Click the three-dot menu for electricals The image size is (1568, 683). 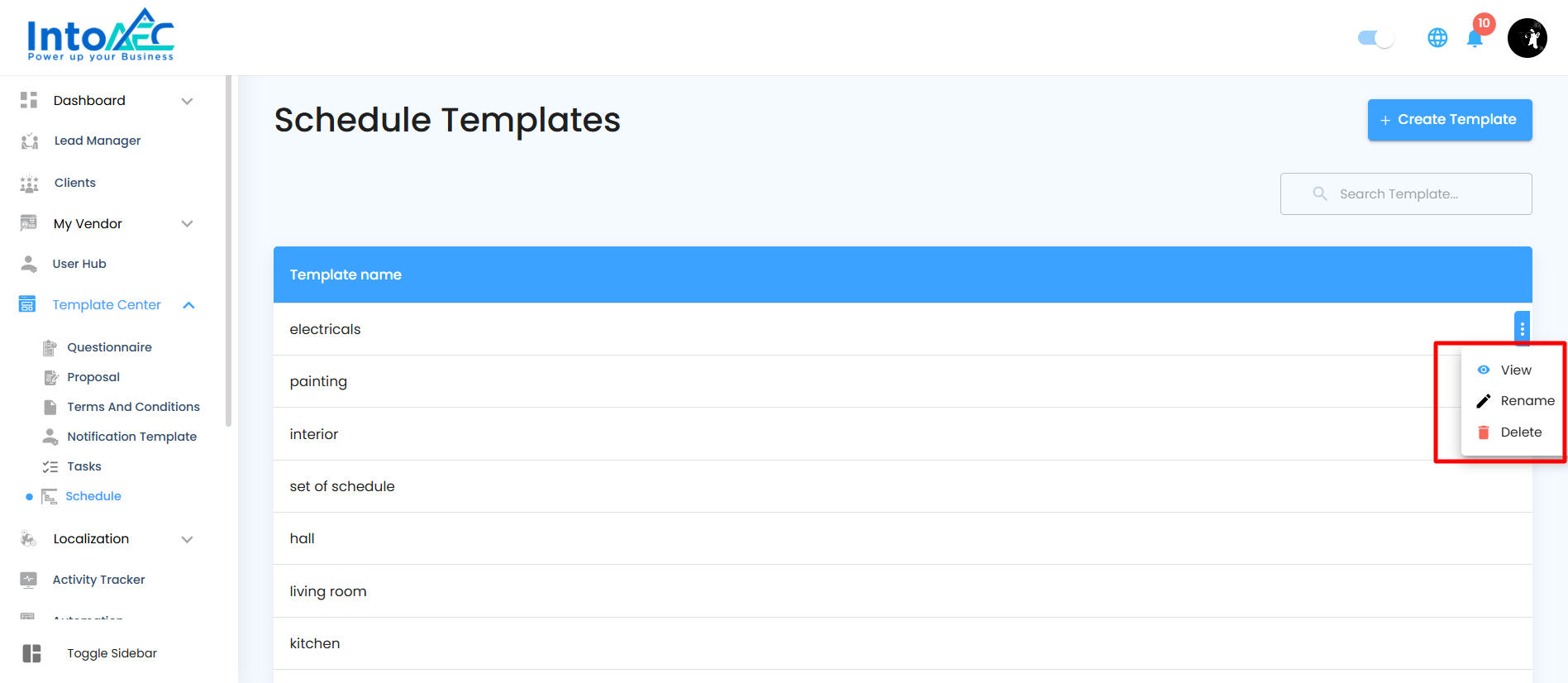point(1522,329)
